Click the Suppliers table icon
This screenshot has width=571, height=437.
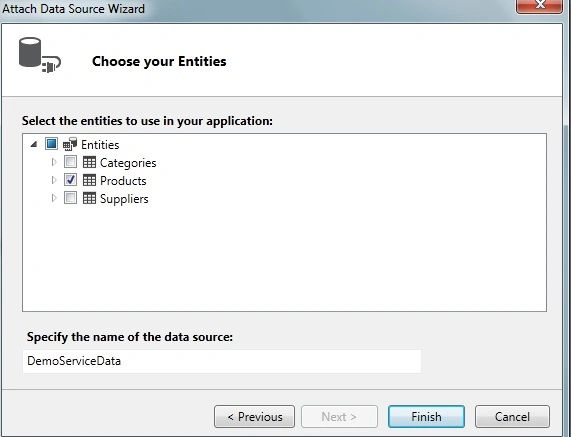coord(89,198)
